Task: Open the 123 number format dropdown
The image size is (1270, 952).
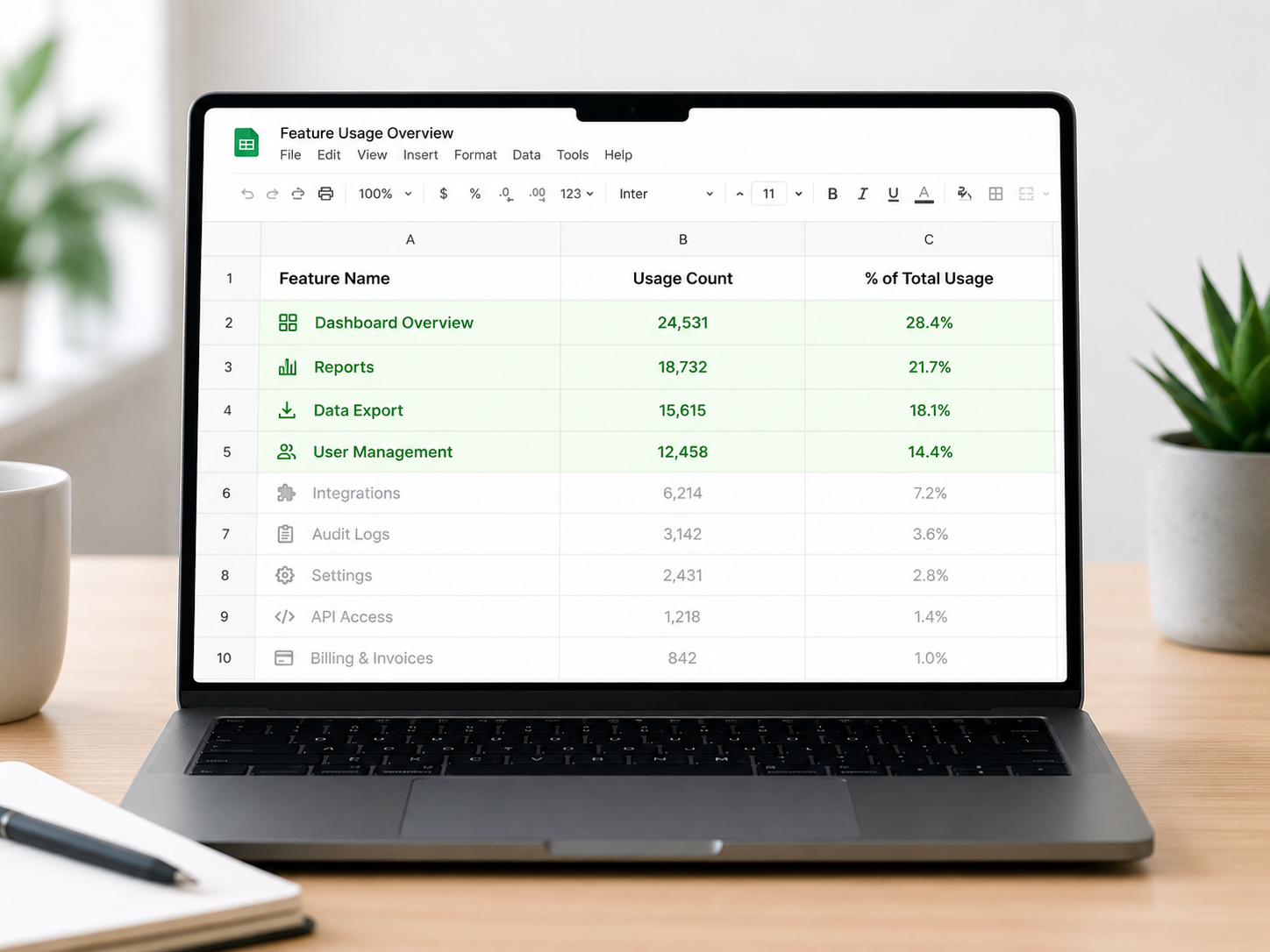Action: tap(577, 194)
